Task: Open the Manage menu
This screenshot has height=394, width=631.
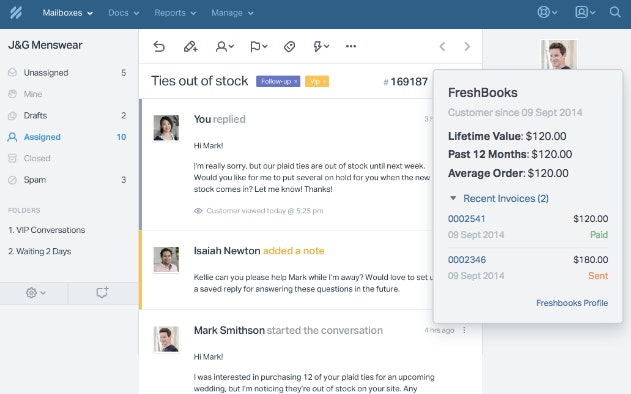Action: (232, 13)
